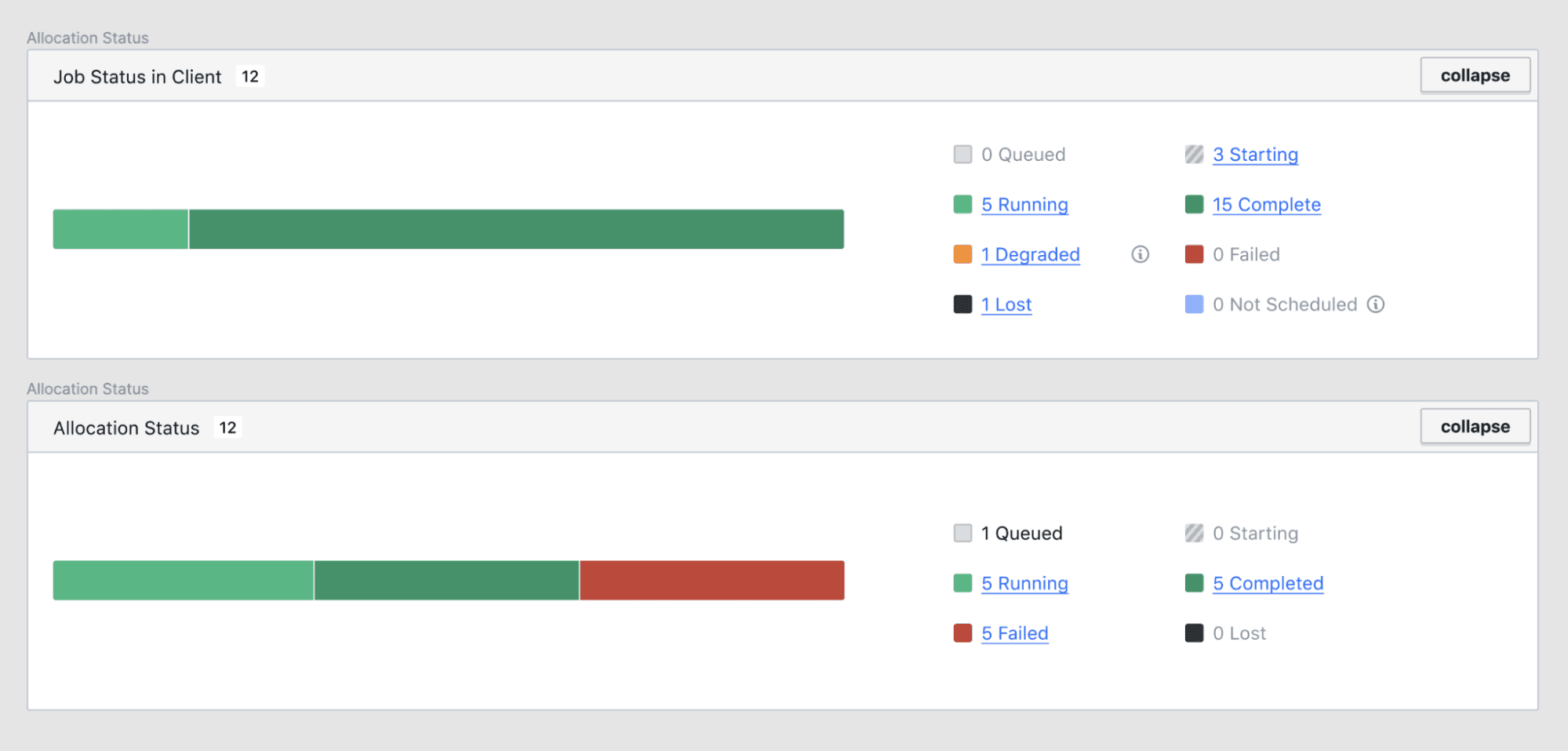Screen dimensions: 1568x751
Task: Open the 5 Completed link
Action: point(1268,584)
